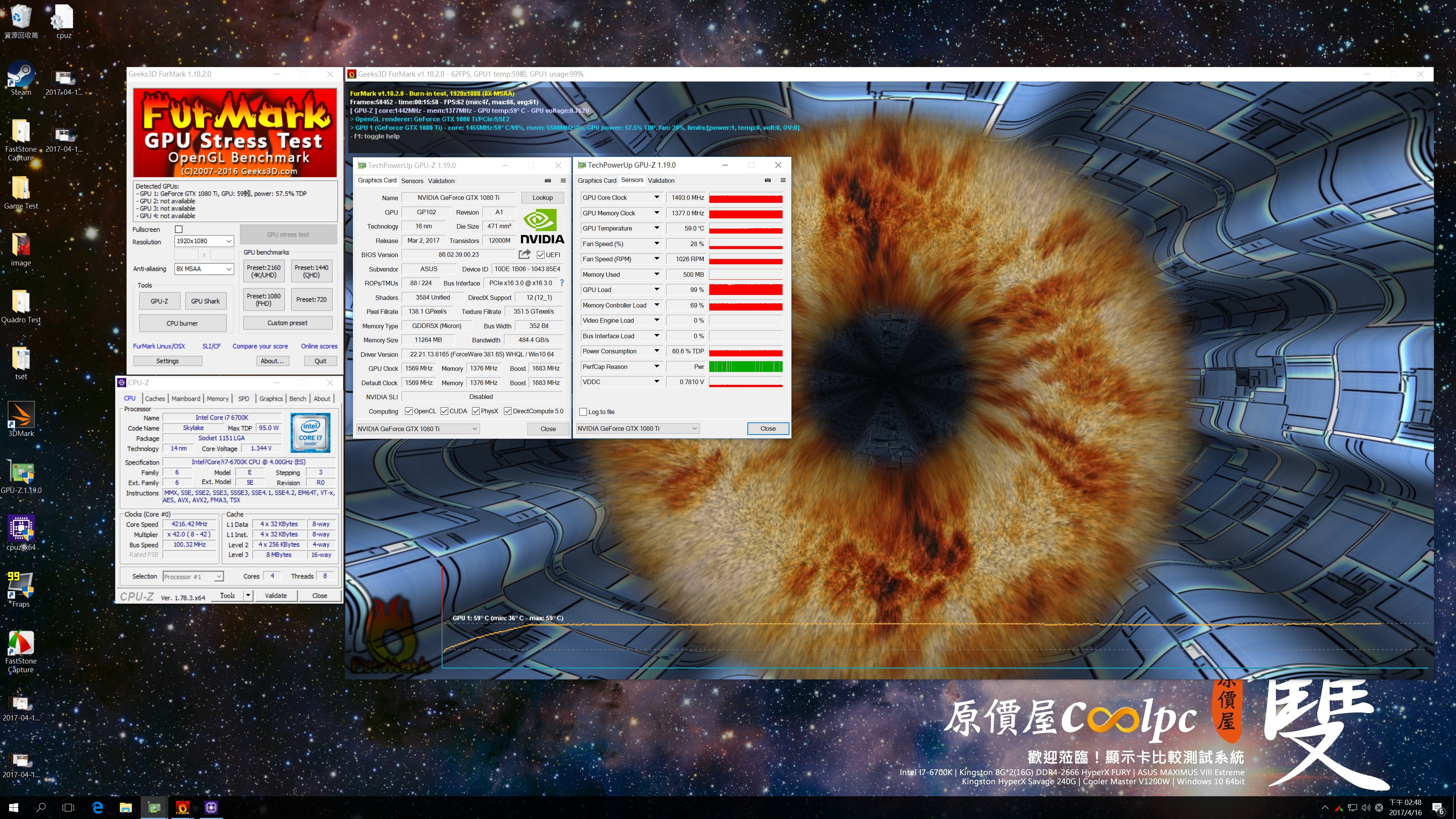Switch to Mainboard tab in CPU-Z
1456x819 pixels.
186,399
